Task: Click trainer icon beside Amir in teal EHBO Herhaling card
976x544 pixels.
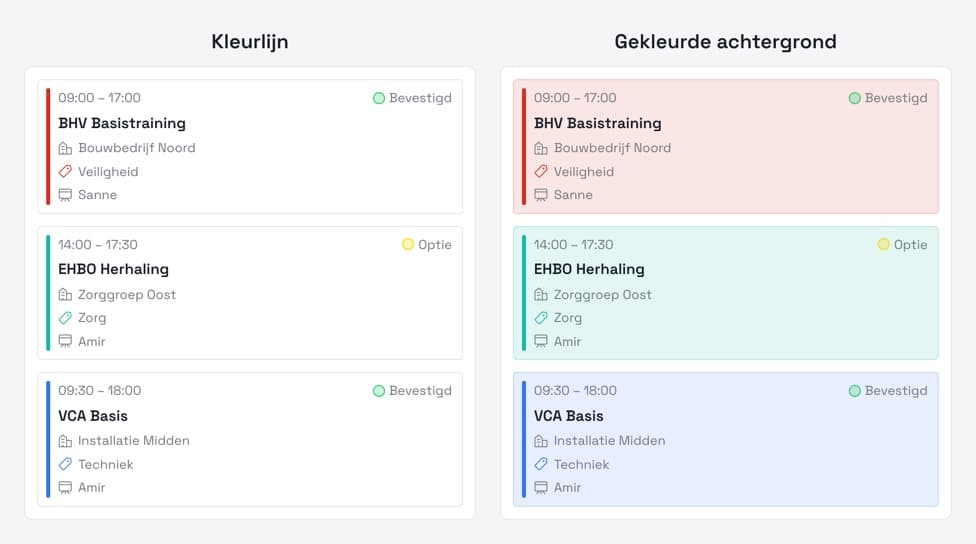Action: click(541, 341)
